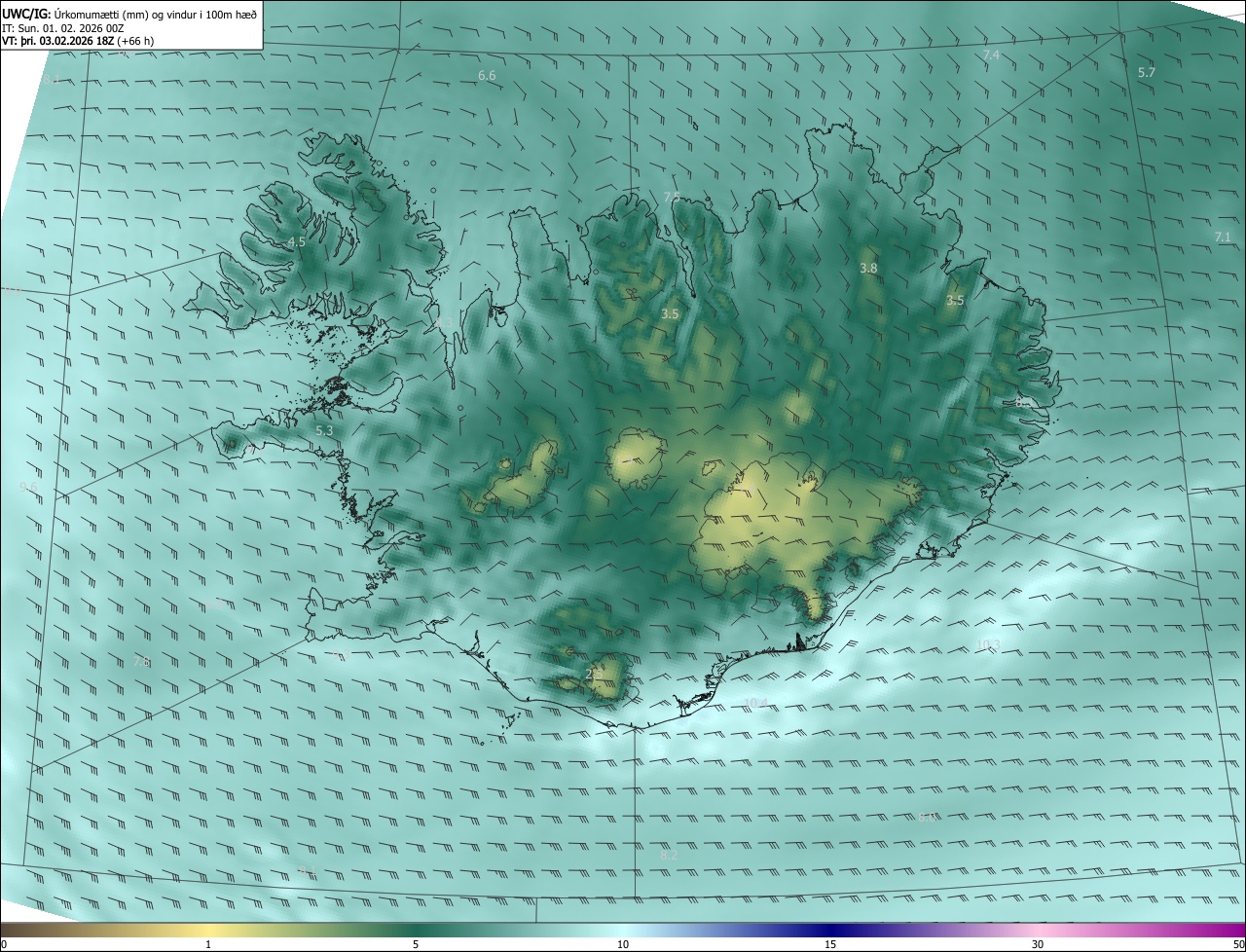Click the map value '10.4'
This screenshot has width=1246, height=952.
click(x=755, y=703)
